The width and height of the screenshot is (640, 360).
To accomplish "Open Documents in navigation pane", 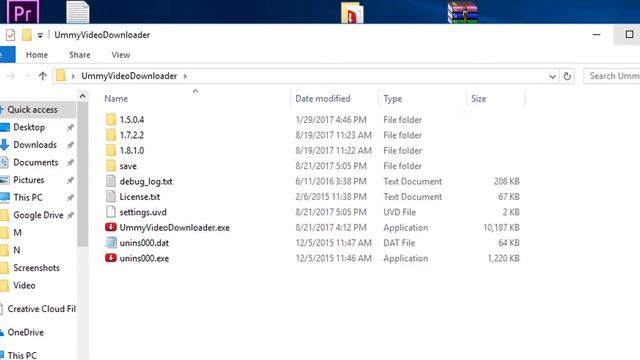I will [36, 162].
